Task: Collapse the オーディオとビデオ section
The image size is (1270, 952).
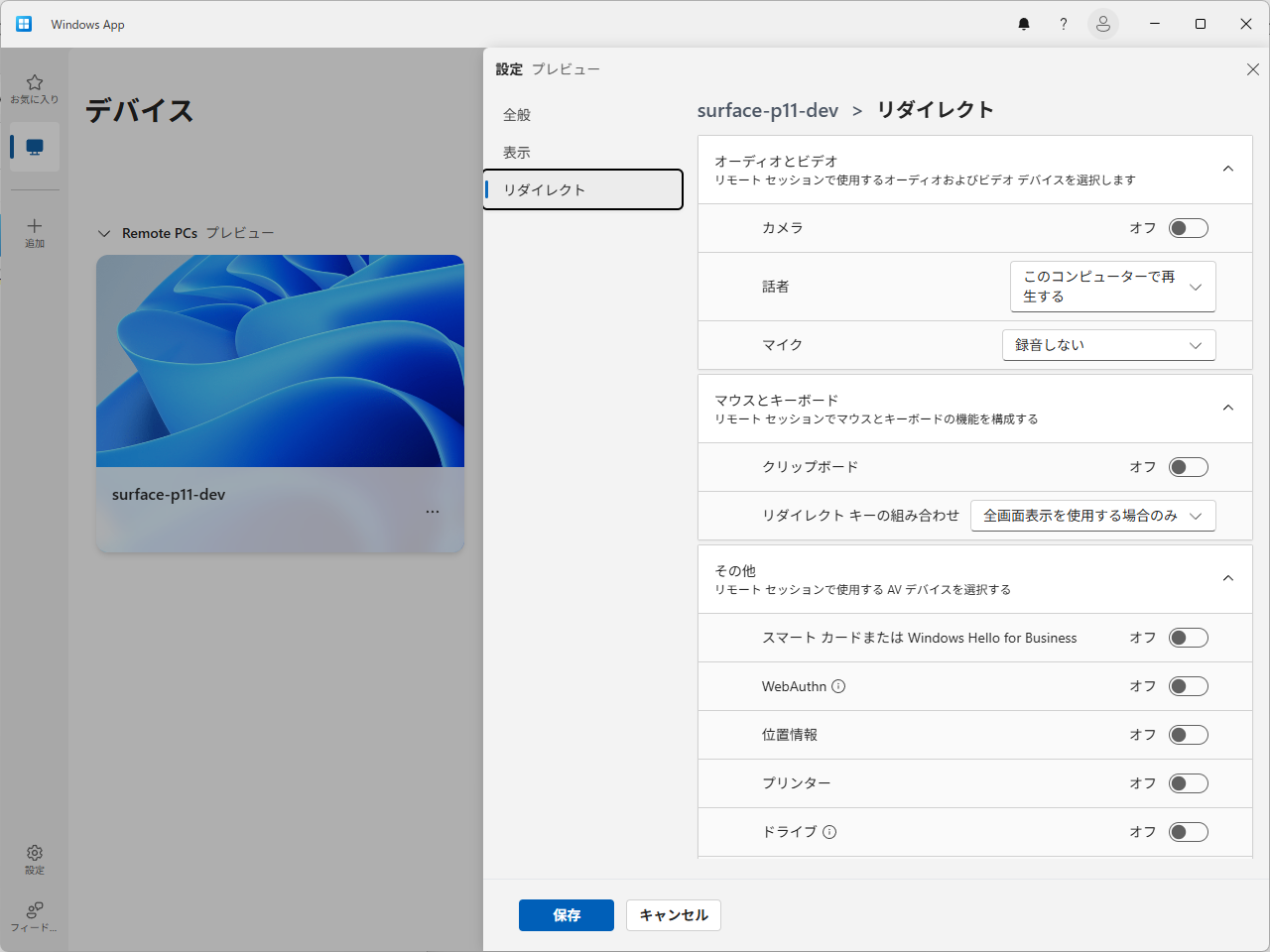Action: click(1228, 170)
